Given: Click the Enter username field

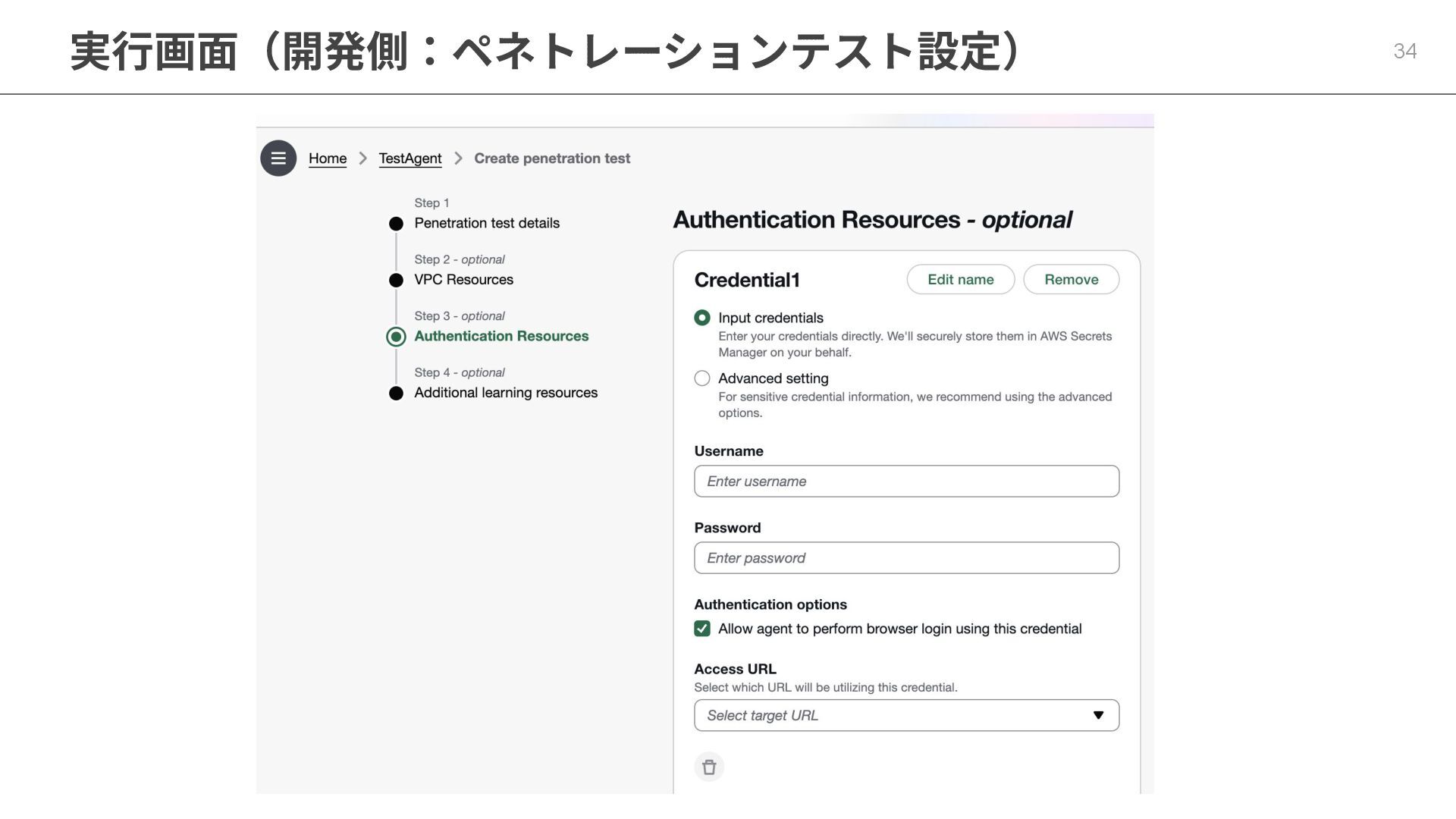Looking at the screenshot, I should 906,482.
